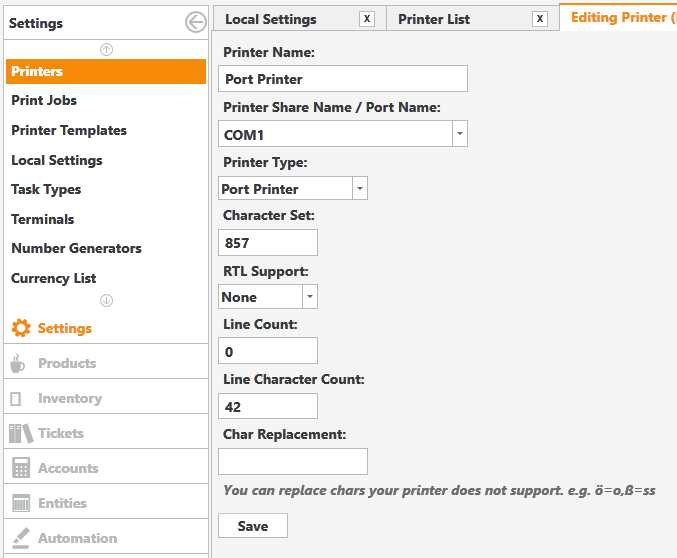Screen dimensions: 677x558
Task: Save the printer settings
Action: (x=253, y=526)
